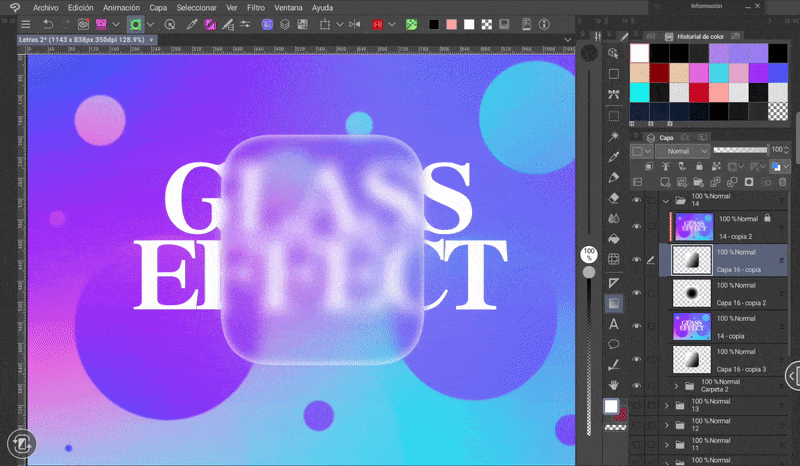This screenshot has width=800, height=466.
Task: Select the Ruler triangle tool
Action: (x=614, y=283)
